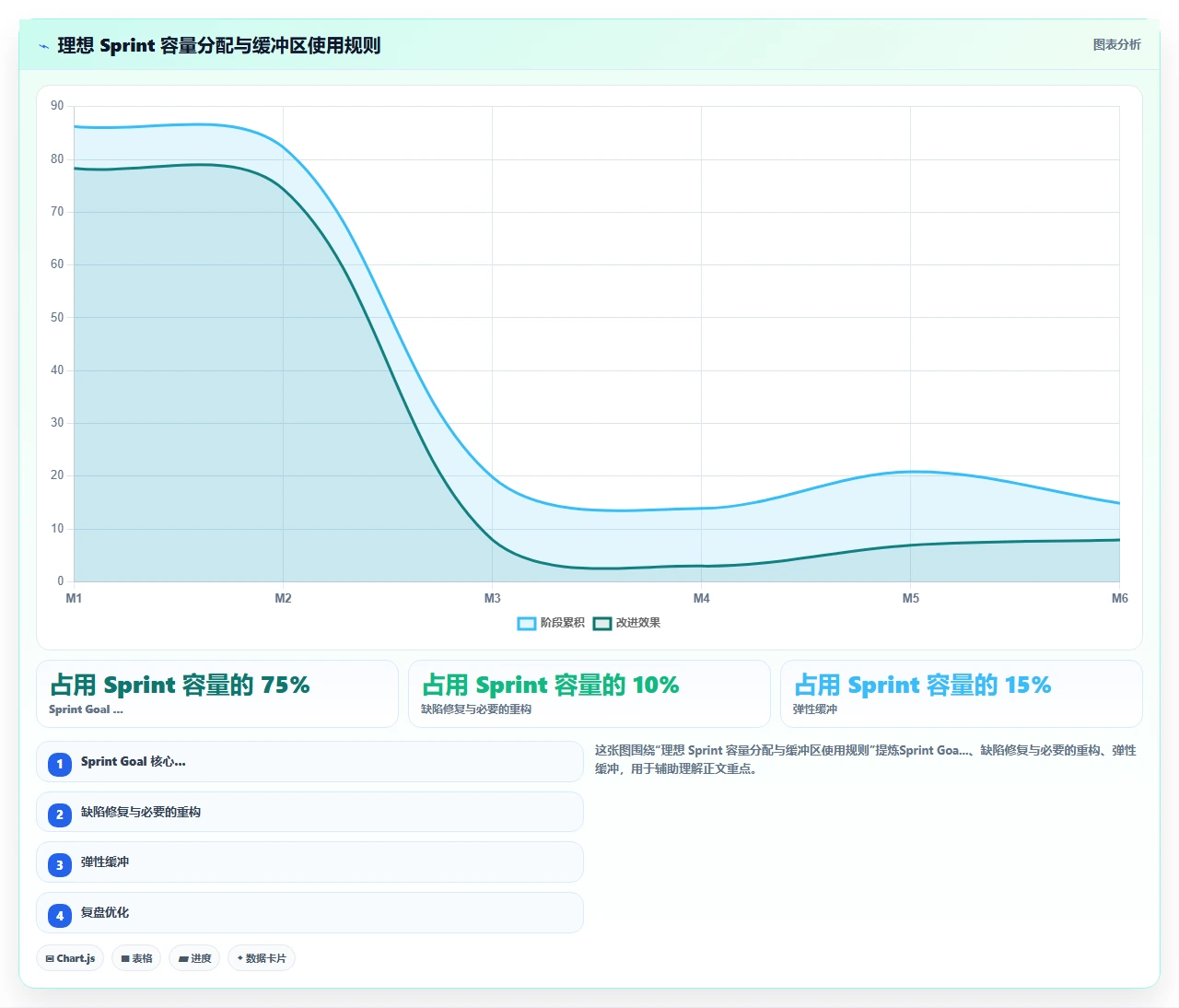Open the 15% Sprint capacity card
The height and width of the screenshot is (1008, 1179).
coord(962,694)
